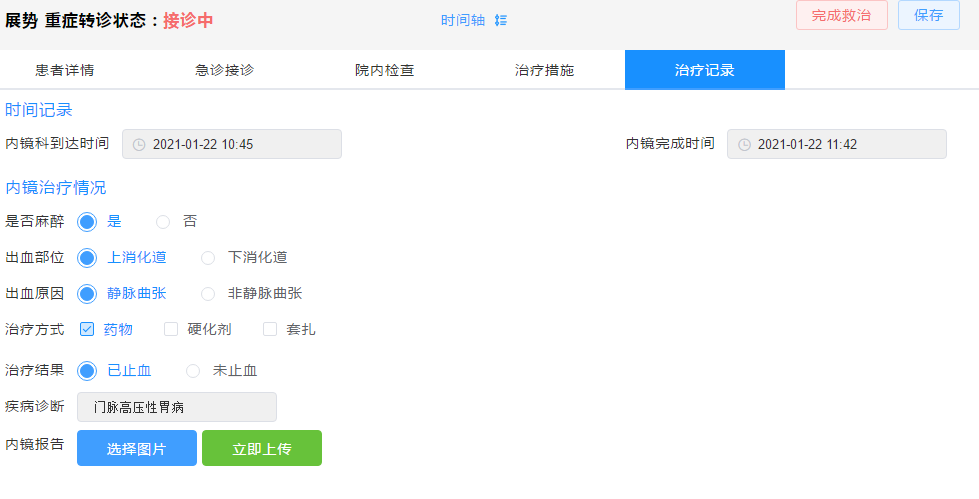The height and width of the screenshot is (499, 979).
Task: Uncheck the 药物 treatment checkbox
Action: click(x=87, y=329)
